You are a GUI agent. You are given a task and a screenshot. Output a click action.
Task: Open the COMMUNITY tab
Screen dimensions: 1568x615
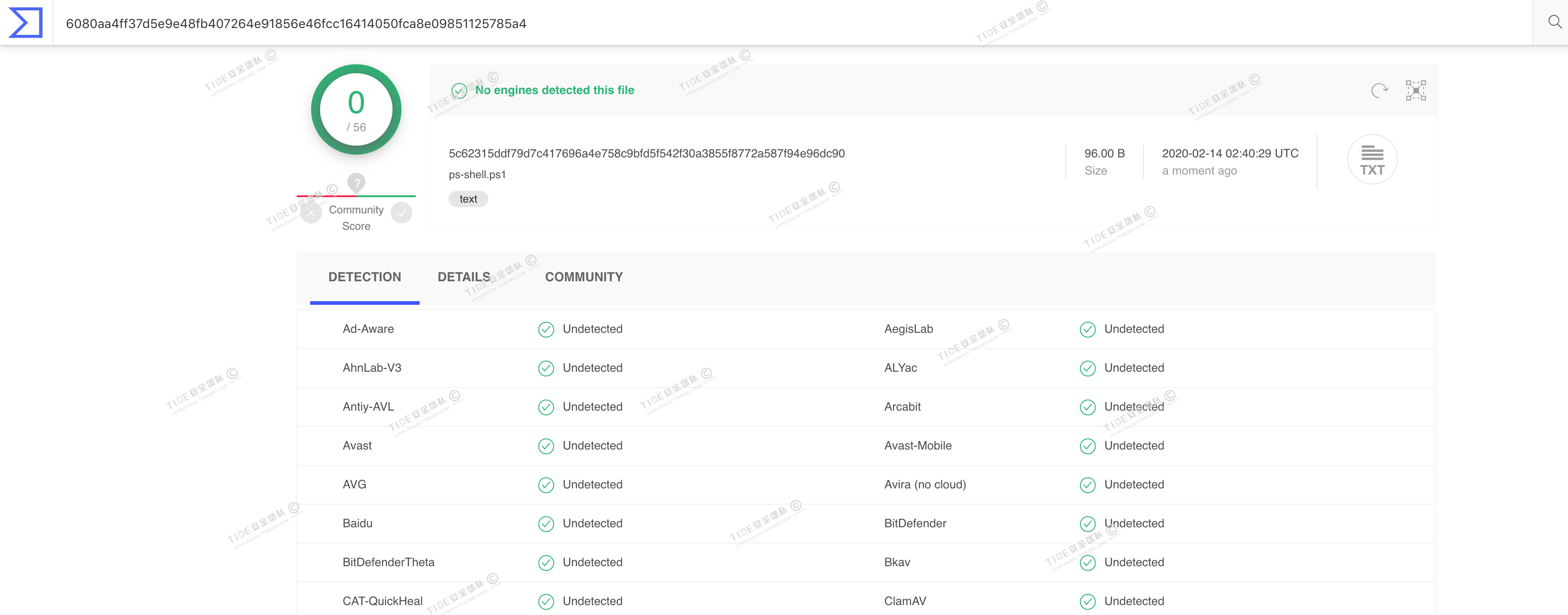click(x=583, y=277)
